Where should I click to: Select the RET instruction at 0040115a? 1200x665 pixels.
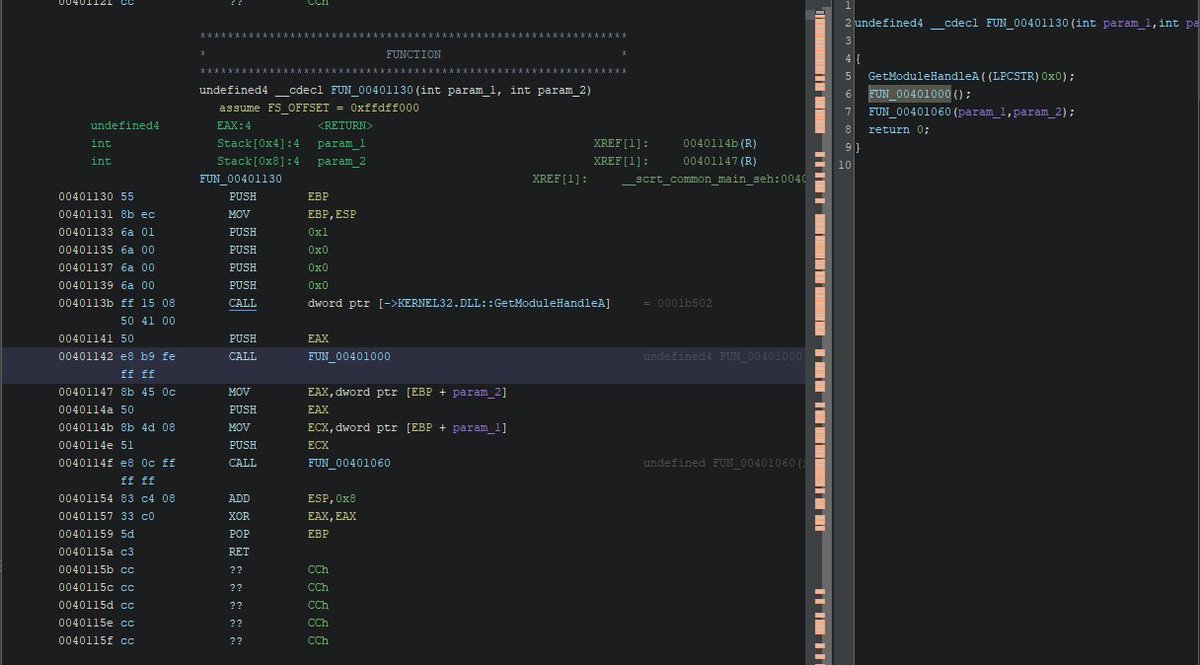pos(238,551)
